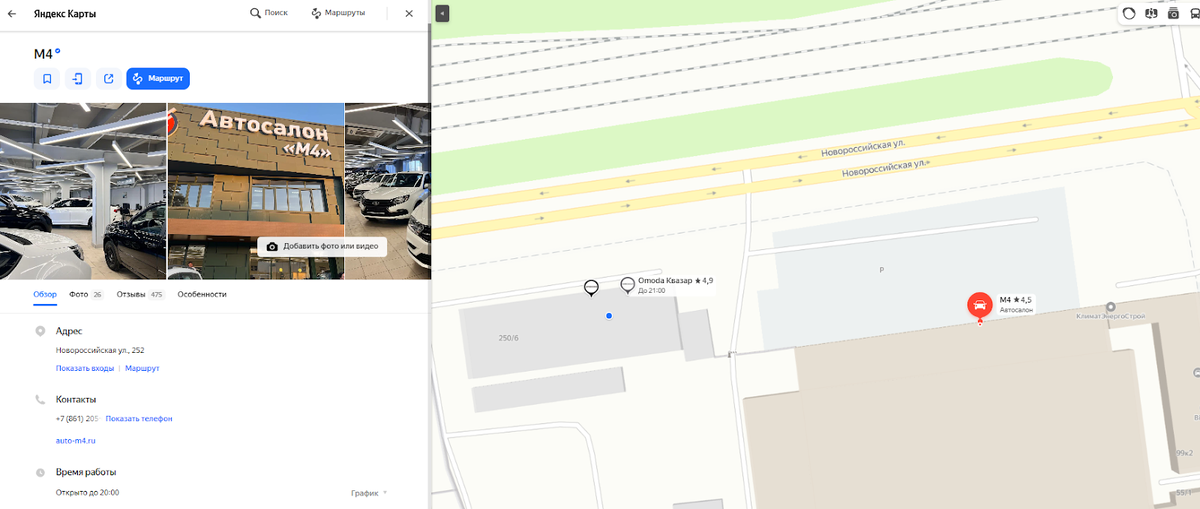
Task: Click the Omoda Квазар map marker pin
Action: (x=627, y=285)
